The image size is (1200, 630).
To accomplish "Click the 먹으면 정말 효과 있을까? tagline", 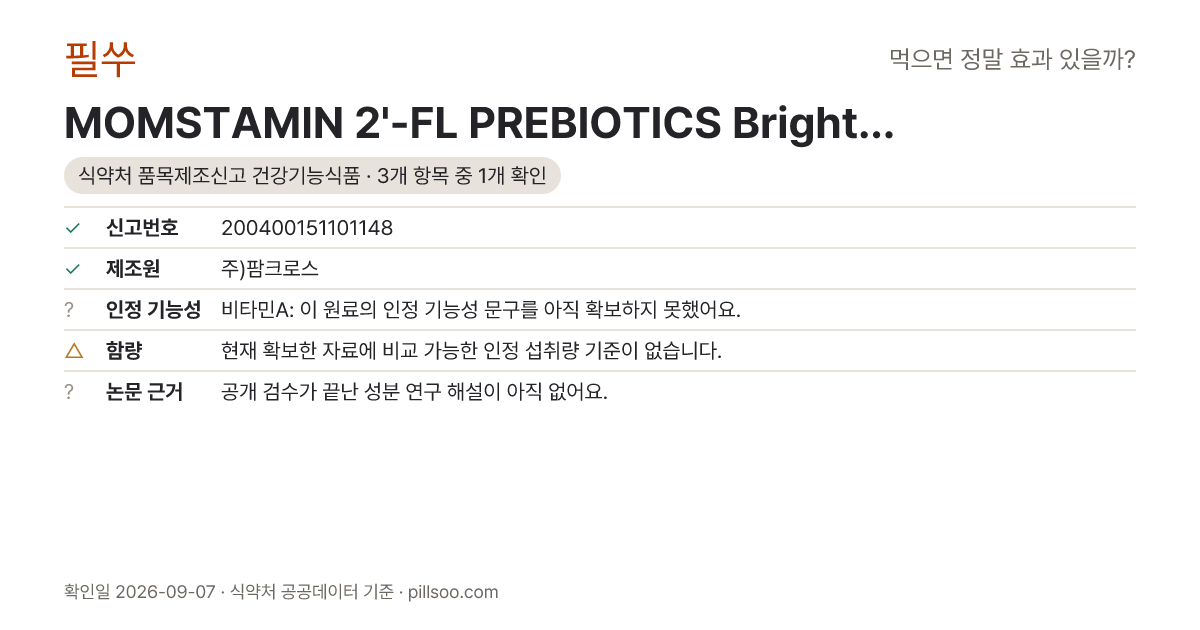I will (1012, 59).
